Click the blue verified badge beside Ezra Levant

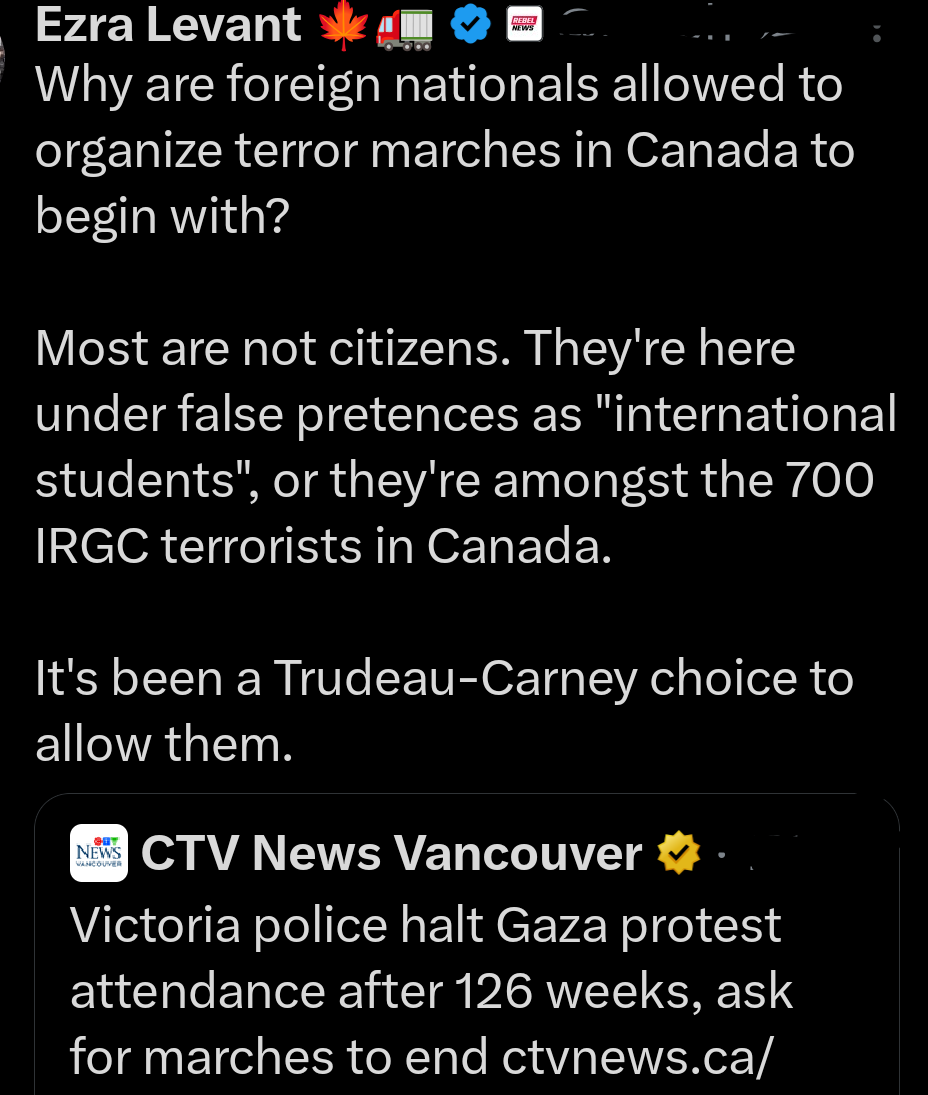[470, 24]
